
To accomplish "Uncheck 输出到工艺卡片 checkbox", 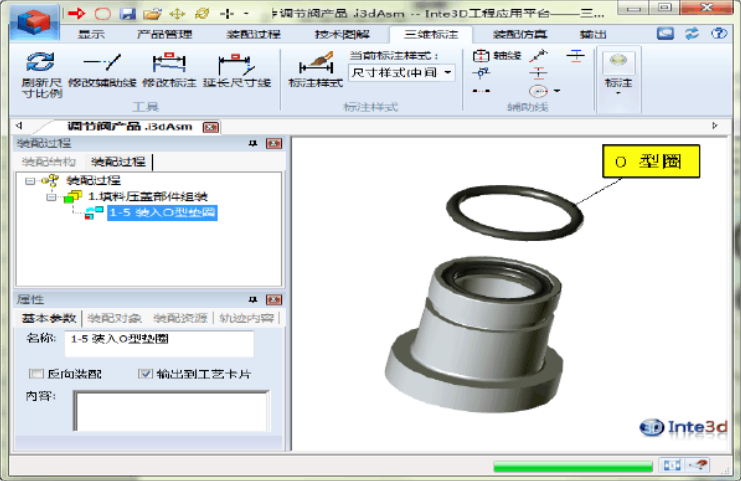I will (x=145, y=374).
